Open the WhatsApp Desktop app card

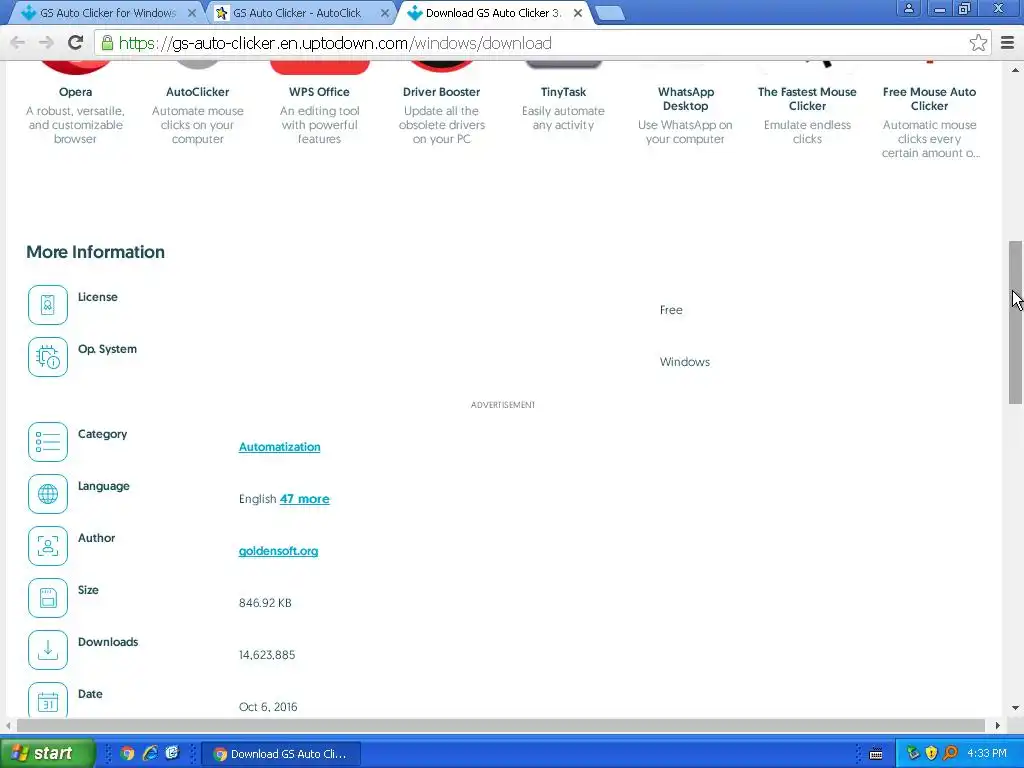[685, 104]
